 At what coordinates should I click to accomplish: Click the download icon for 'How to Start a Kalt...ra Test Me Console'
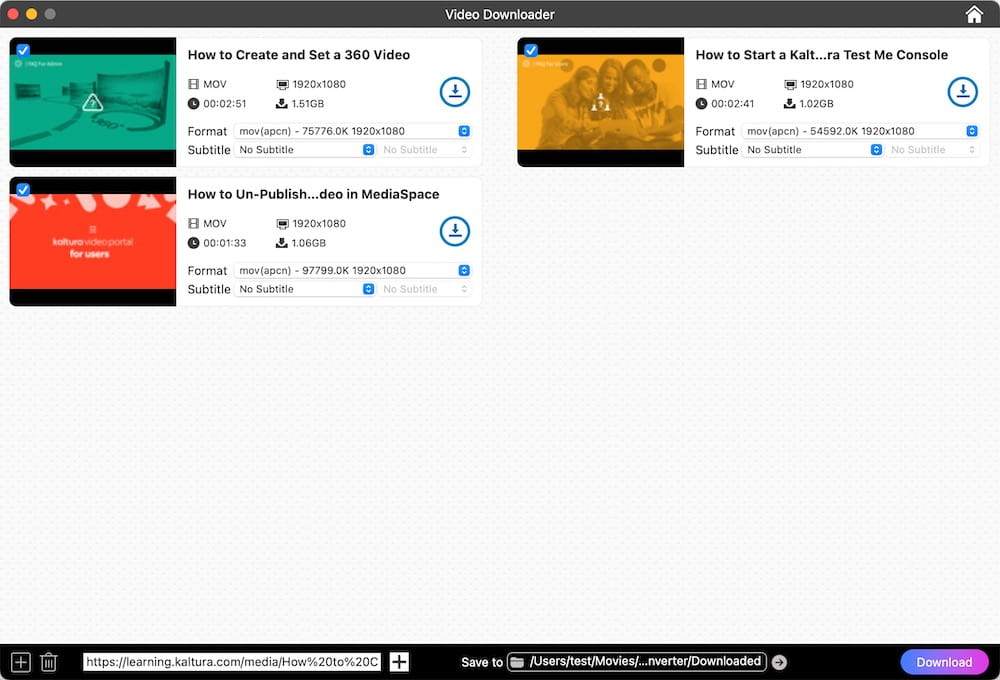click(963, 92)
